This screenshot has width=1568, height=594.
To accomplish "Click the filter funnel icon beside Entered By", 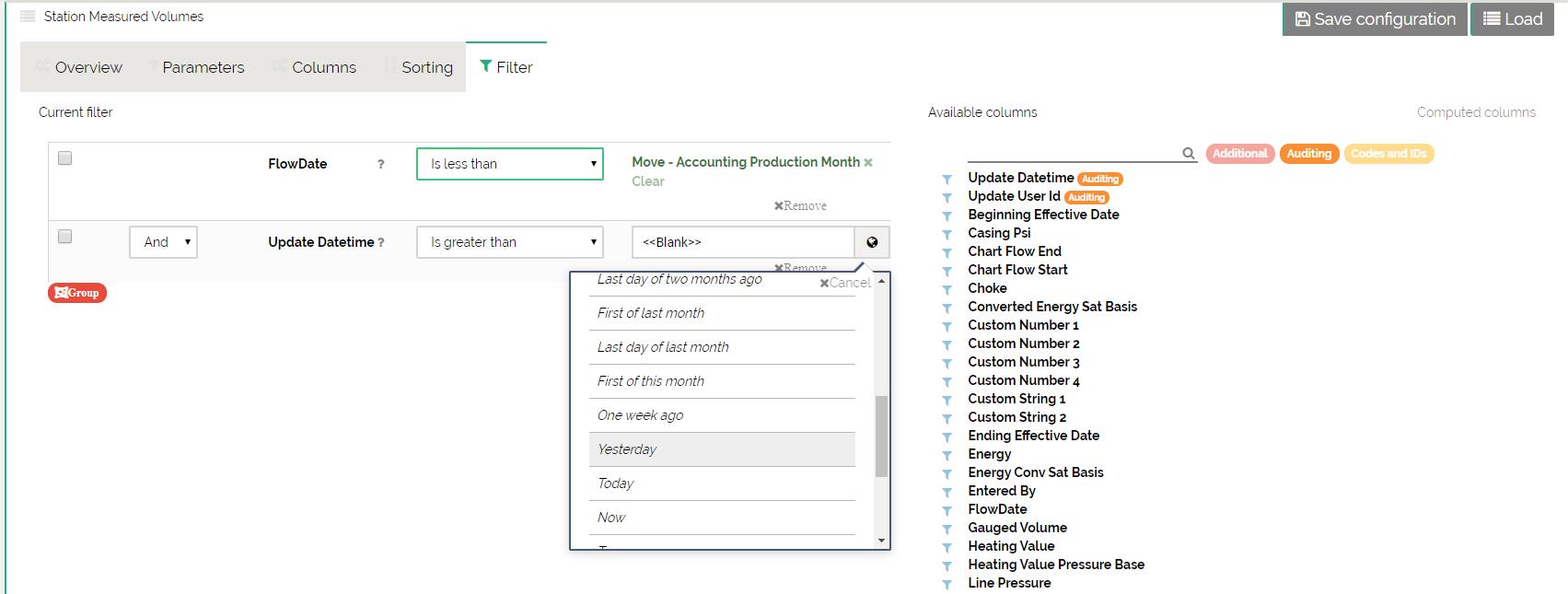I will pos(947,492).
